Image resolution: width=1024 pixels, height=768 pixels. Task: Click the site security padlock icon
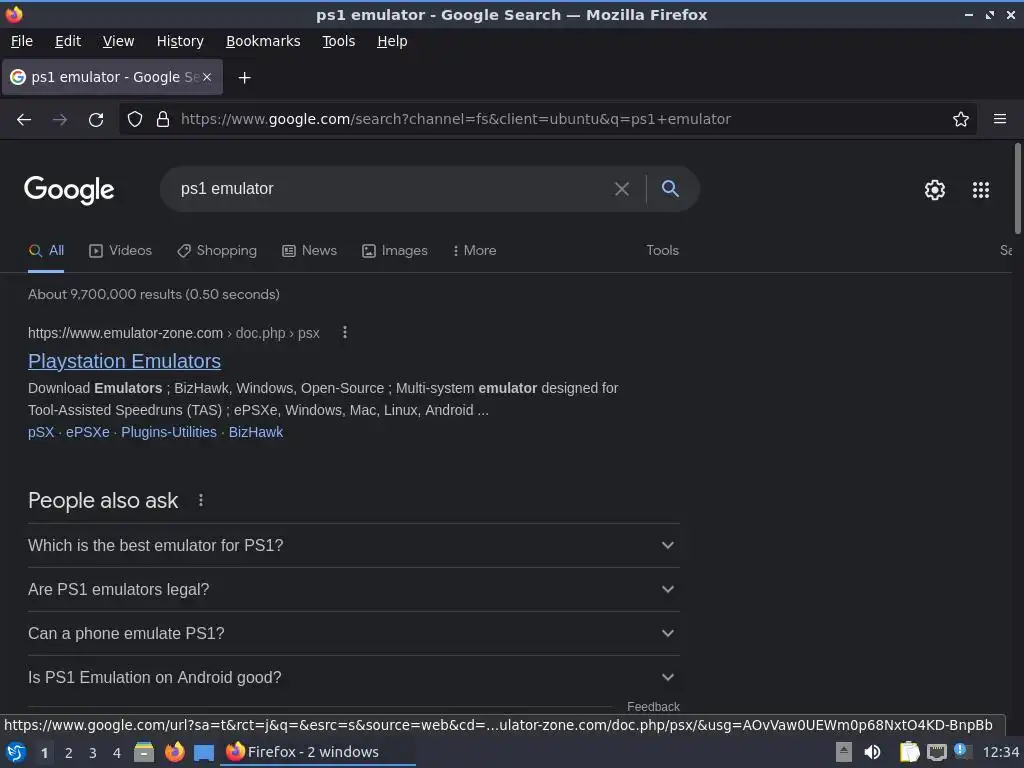pyautogui.click(x=163, y=120)
